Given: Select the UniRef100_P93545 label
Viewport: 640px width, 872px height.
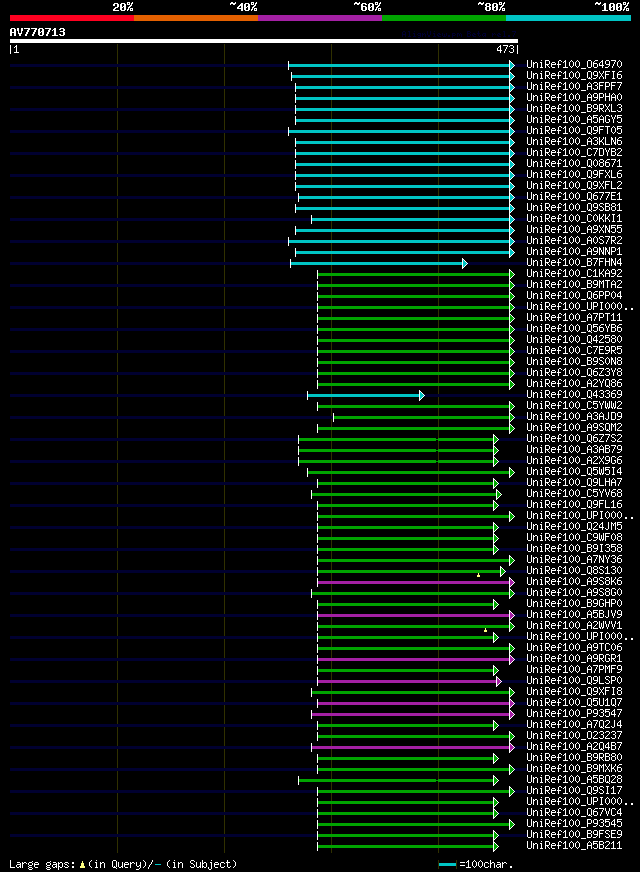Looking at the screenshot, I should click(574, 824).
